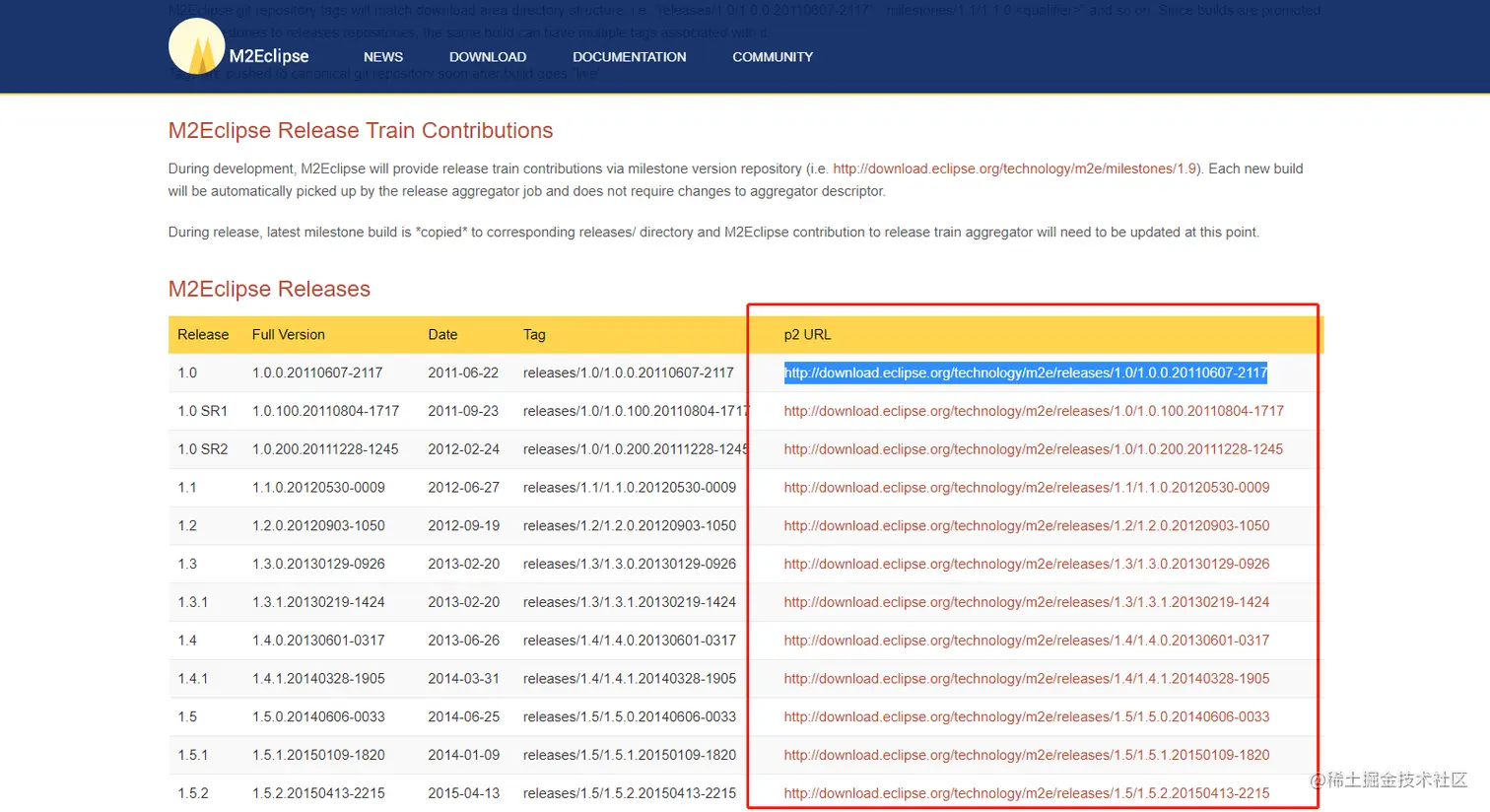Open p2 URL for 1.2.0.20120903-1050
1490x812 pixels.
coord(1027,526)
